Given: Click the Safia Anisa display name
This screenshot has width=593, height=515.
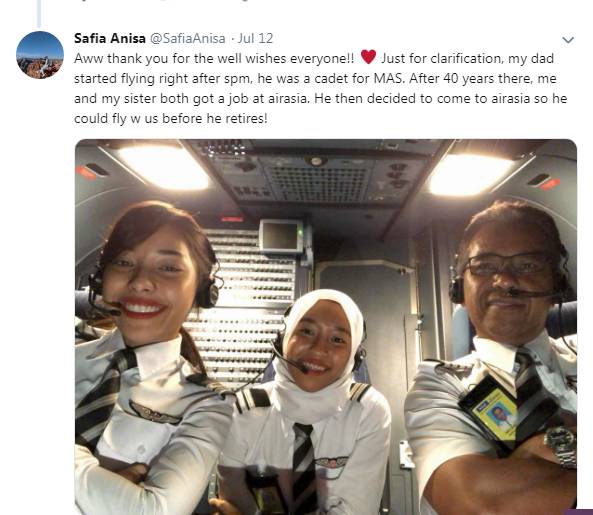Looking at the screenshot, I should pos(110,38).
